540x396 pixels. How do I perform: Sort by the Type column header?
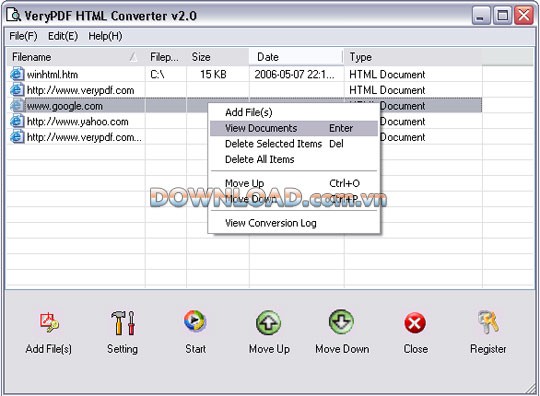pyautogui.click(x=413, y=57)
